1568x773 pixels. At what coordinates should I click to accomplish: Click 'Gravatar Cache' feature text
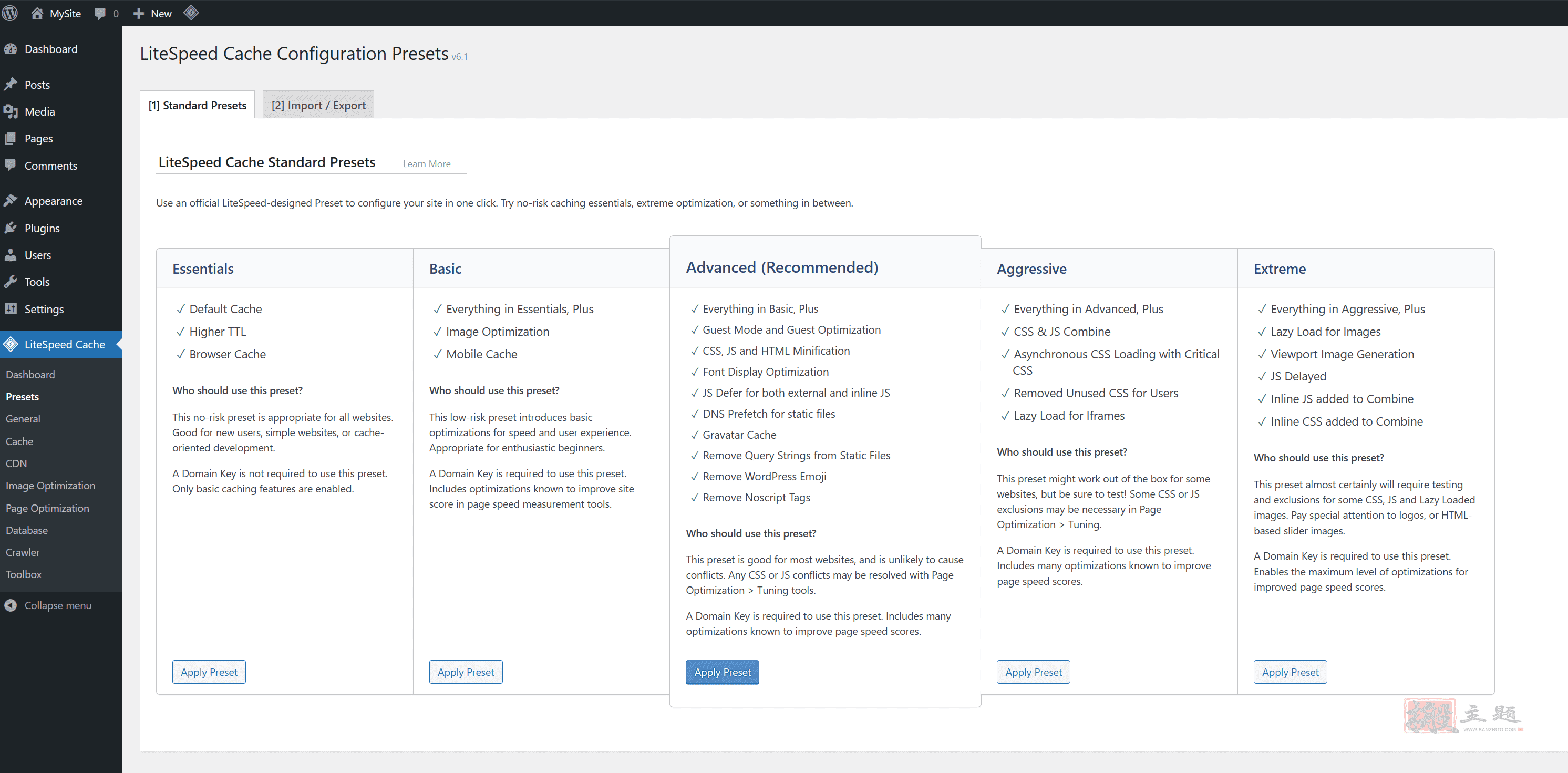click(739, 435)
